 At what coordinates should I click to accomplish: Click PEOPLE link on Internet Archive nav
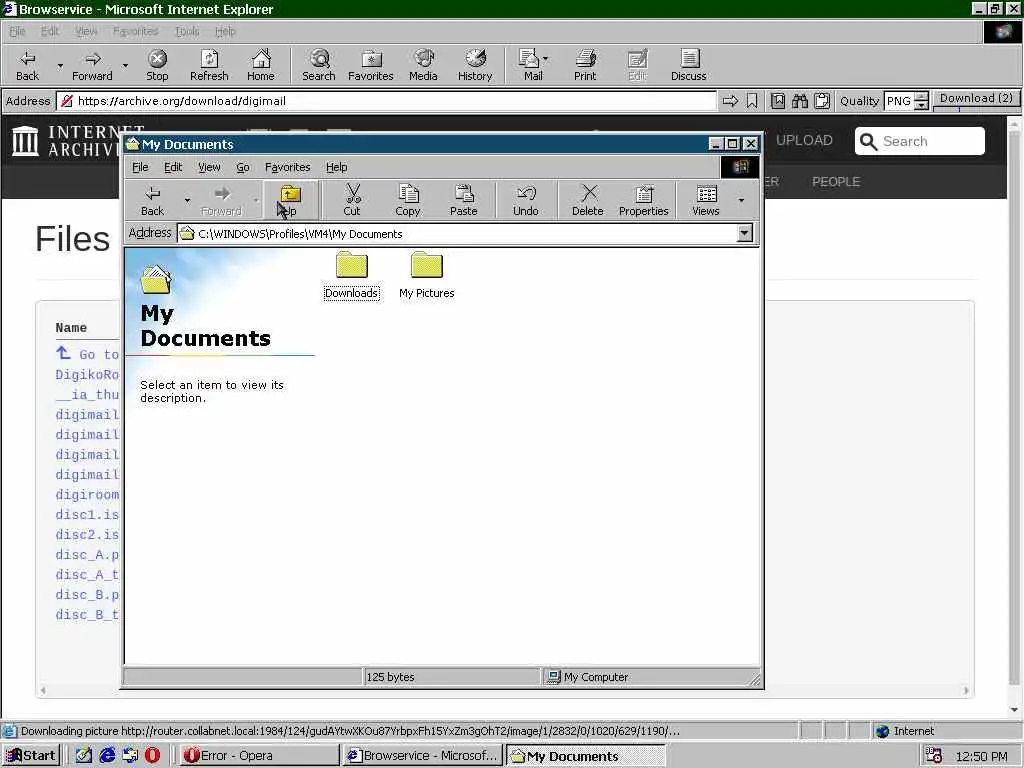pyautogui.click(x=836, y=182)
